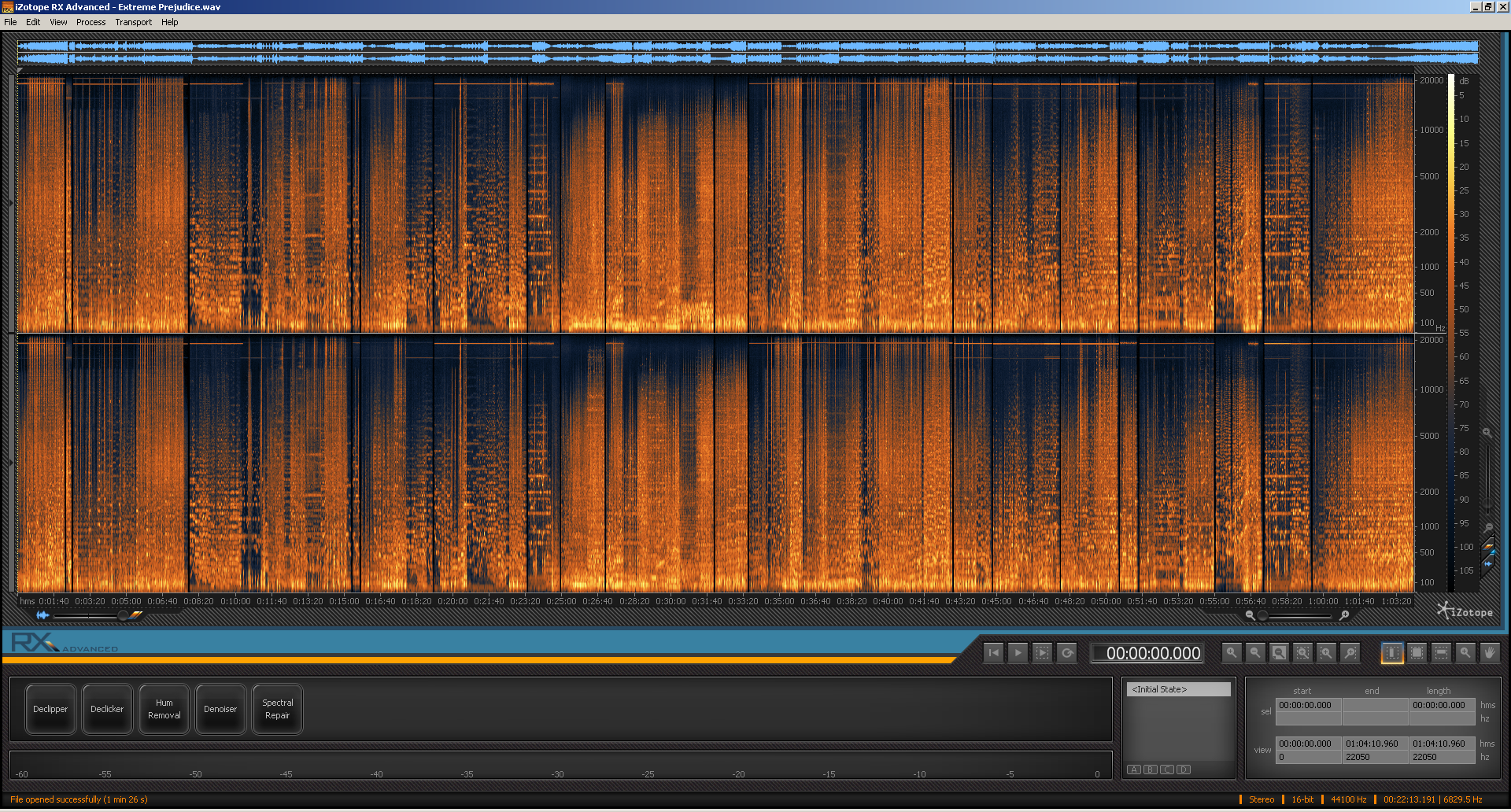The height and width of the screenshot is (812, 1511).
Task: Click vertical zoom in magnifier at right edge
Action: pyautogui.click(x=1487, y=433)
